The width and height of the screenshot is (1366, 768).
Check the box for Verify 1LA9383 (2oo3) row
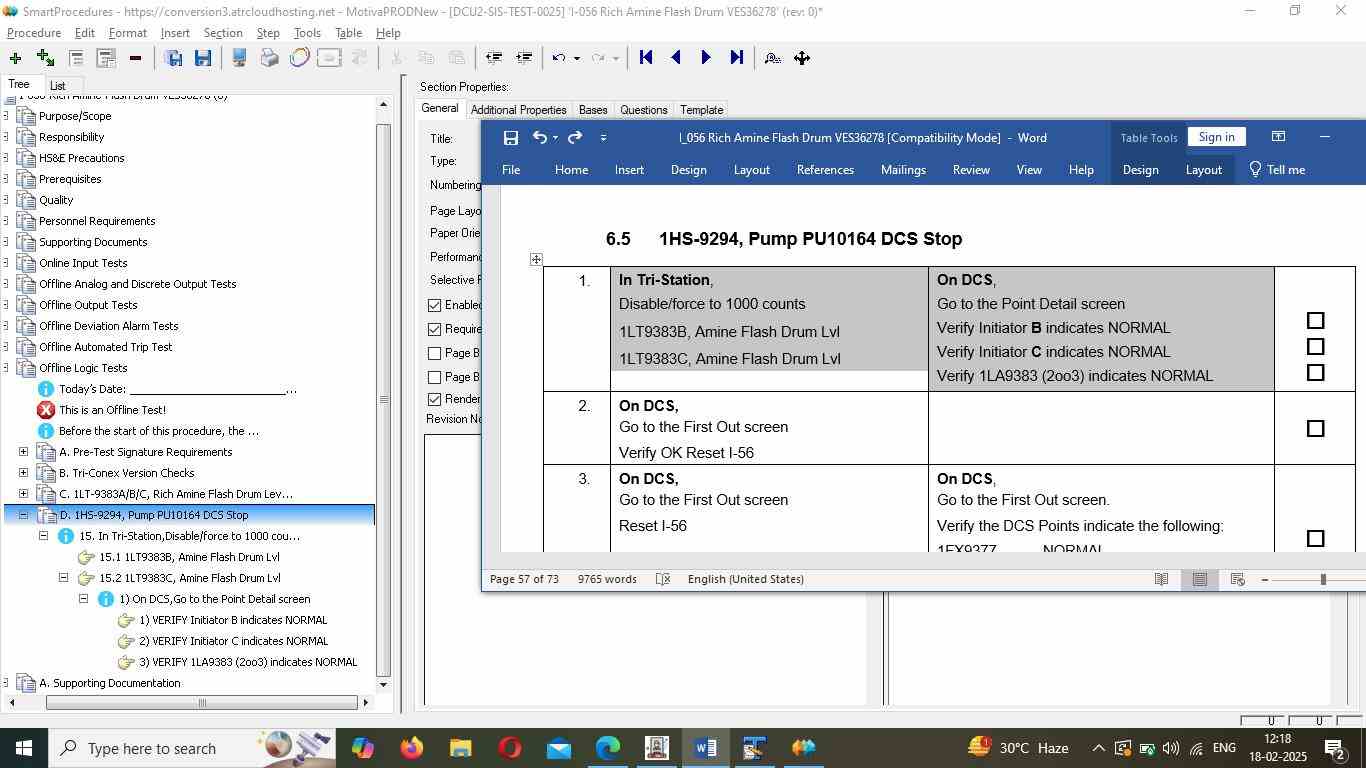1316,373
